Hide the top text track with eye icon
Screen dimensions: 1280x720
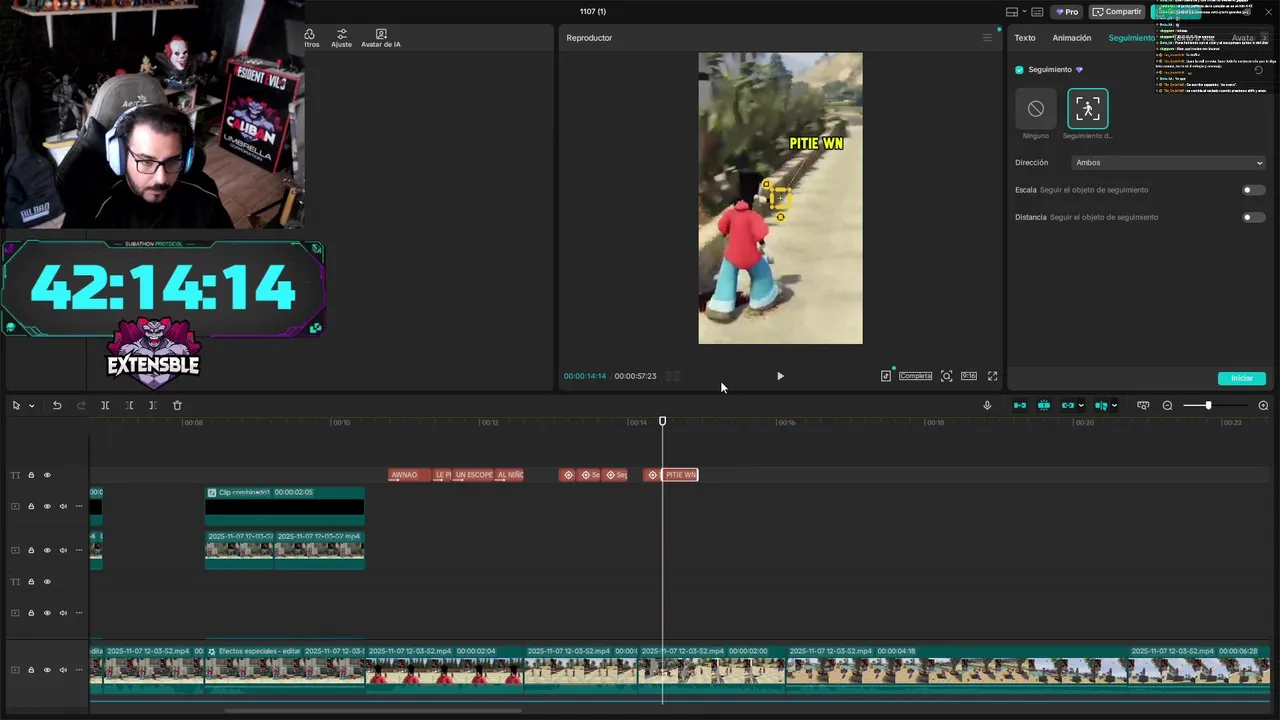[x=47, y=475]
